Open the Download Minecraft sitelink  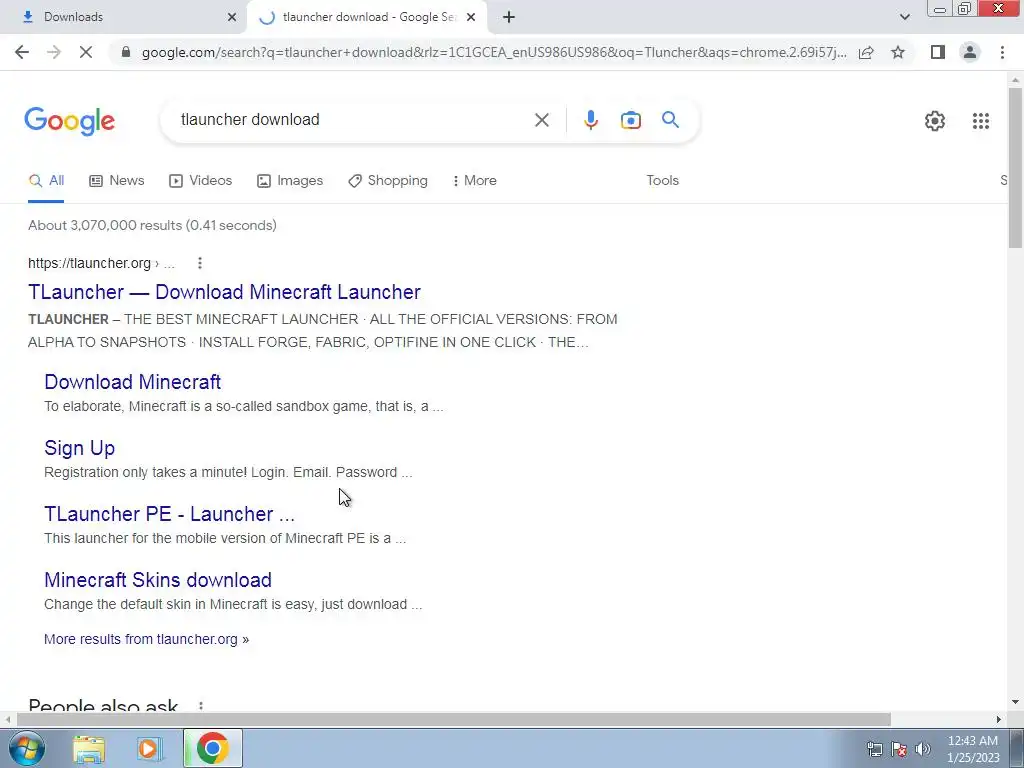[133, 382]
